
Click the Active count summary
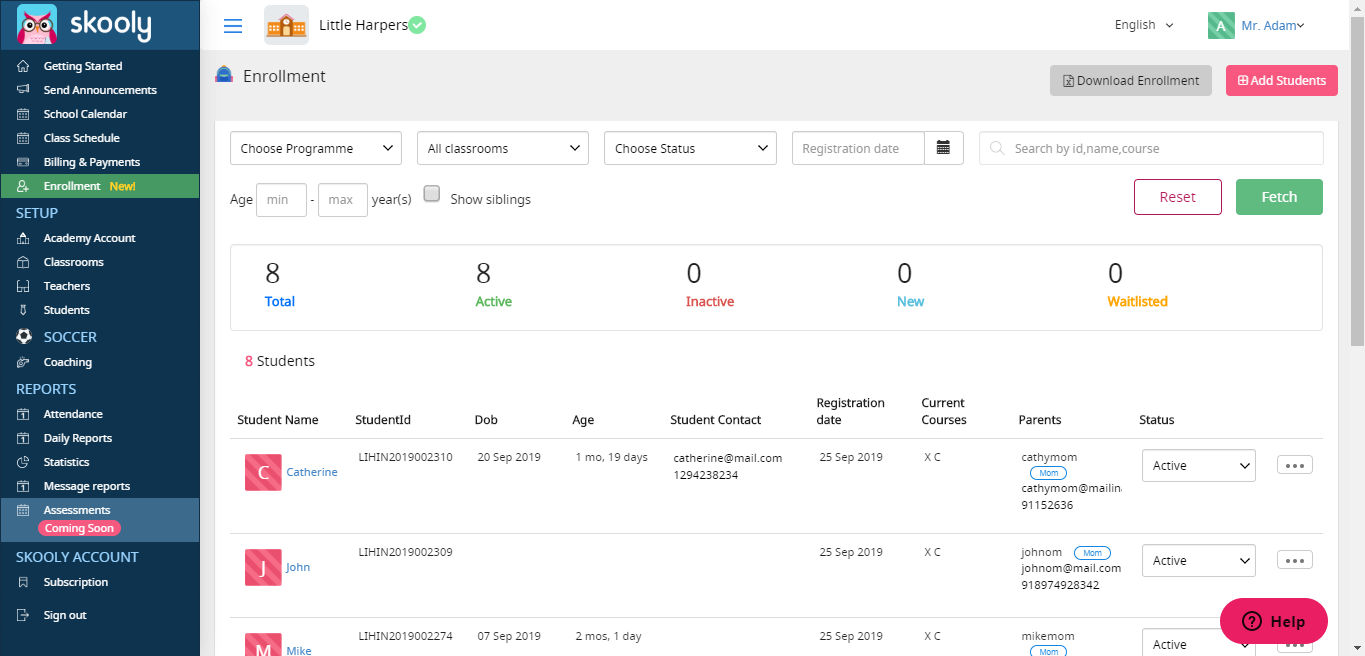[x=493, y=285]
